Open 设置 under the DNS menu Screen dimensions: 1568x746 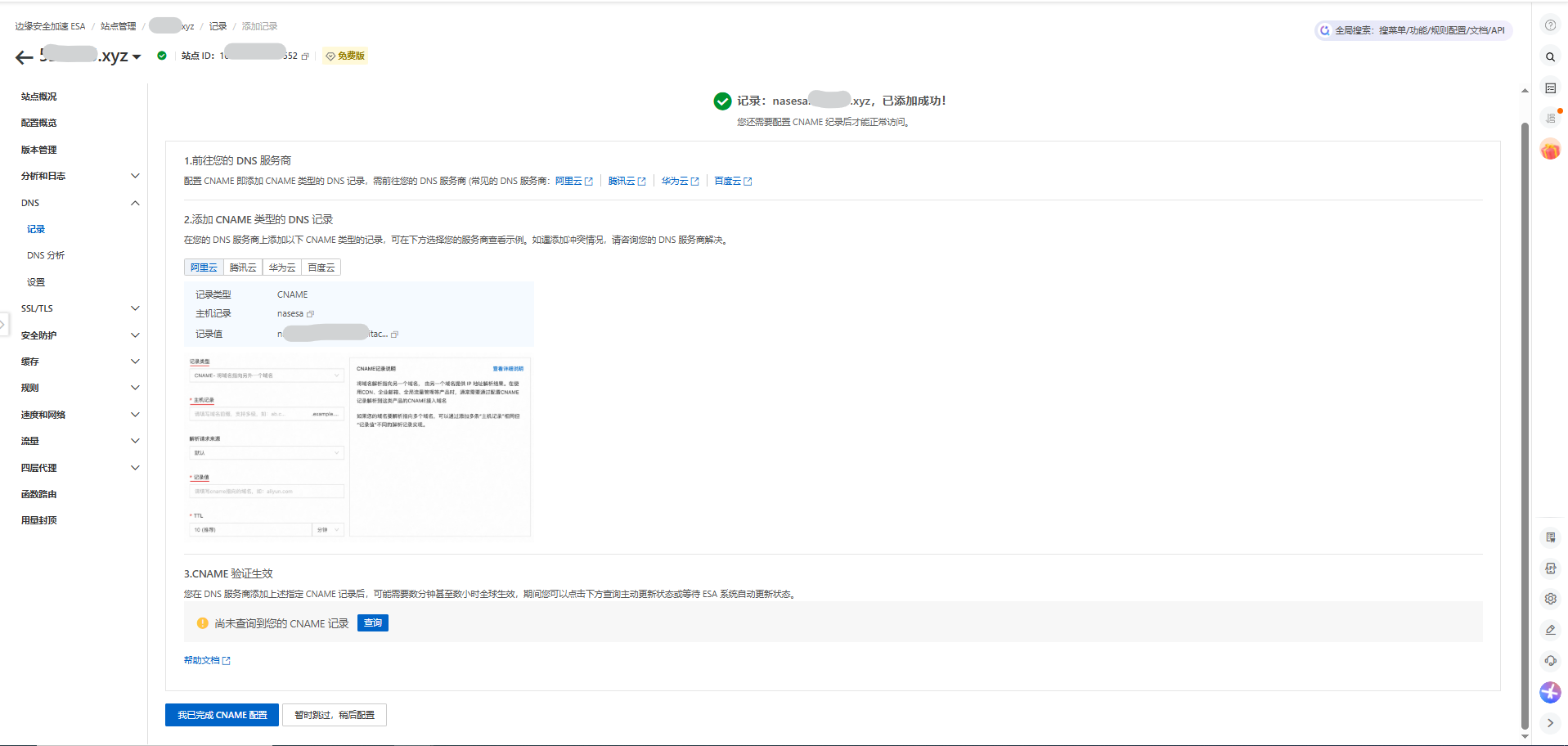[36, 282]
